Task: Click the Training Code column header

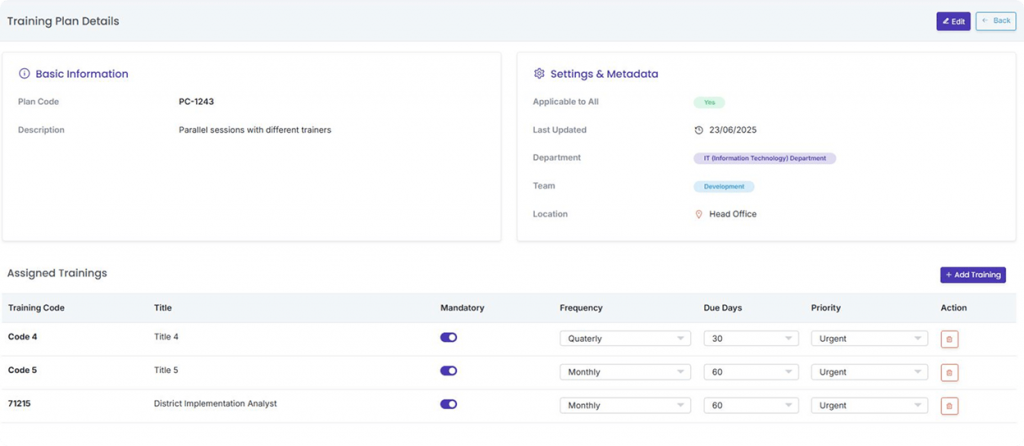Action: pos(36,308)
